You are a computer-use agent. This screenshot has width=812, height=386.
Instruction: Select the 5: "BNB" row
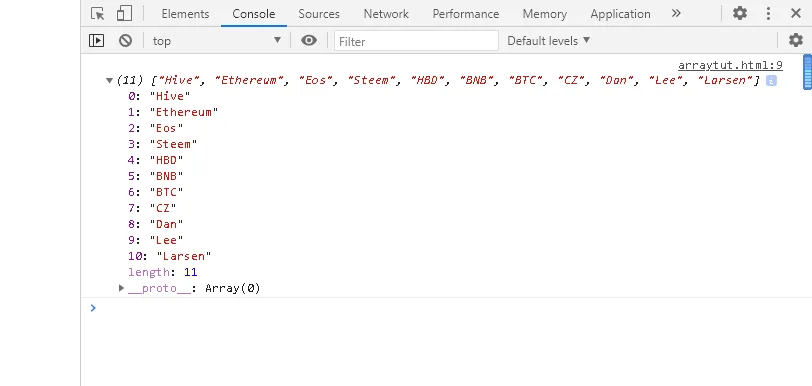click(x=156, y=177)
